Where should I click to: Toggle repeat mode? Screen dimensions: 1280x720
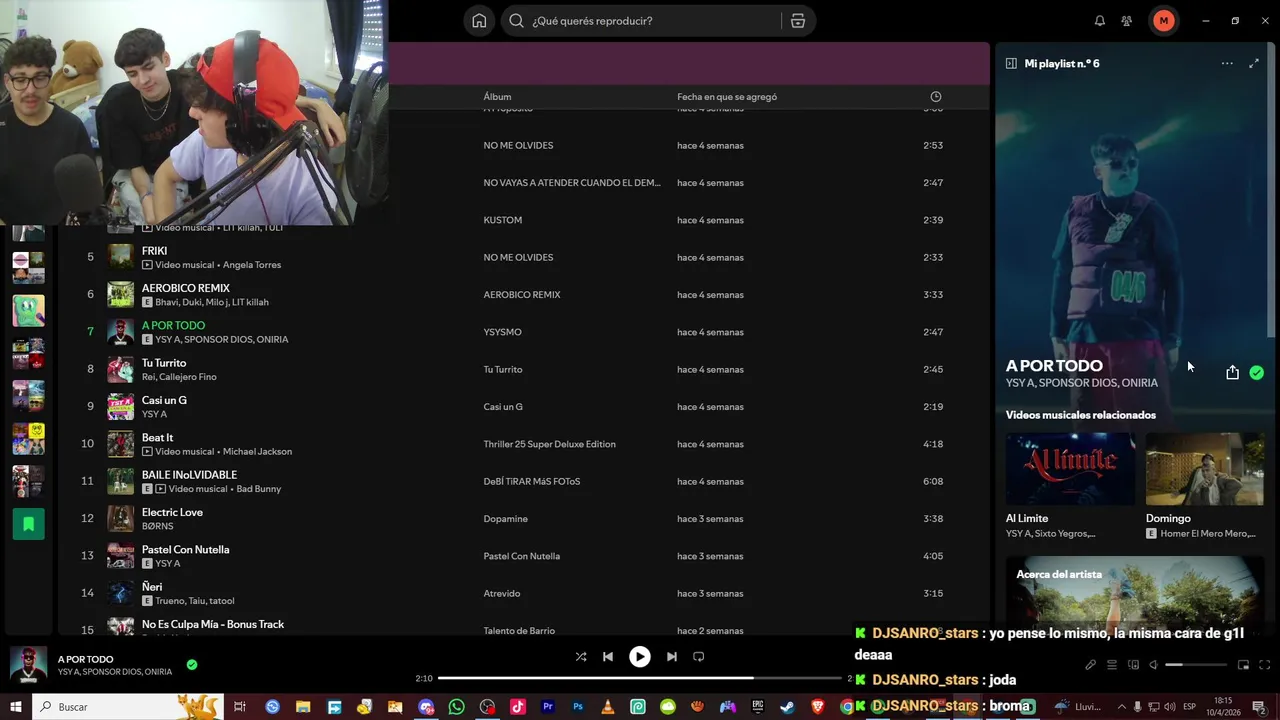(699, 657)
